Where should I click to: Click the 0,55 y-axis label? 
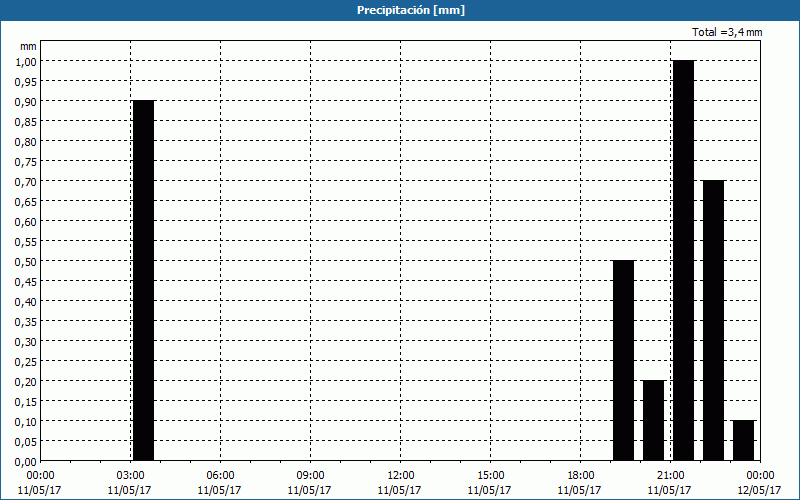pyautogui.click(x=26, y=241)
